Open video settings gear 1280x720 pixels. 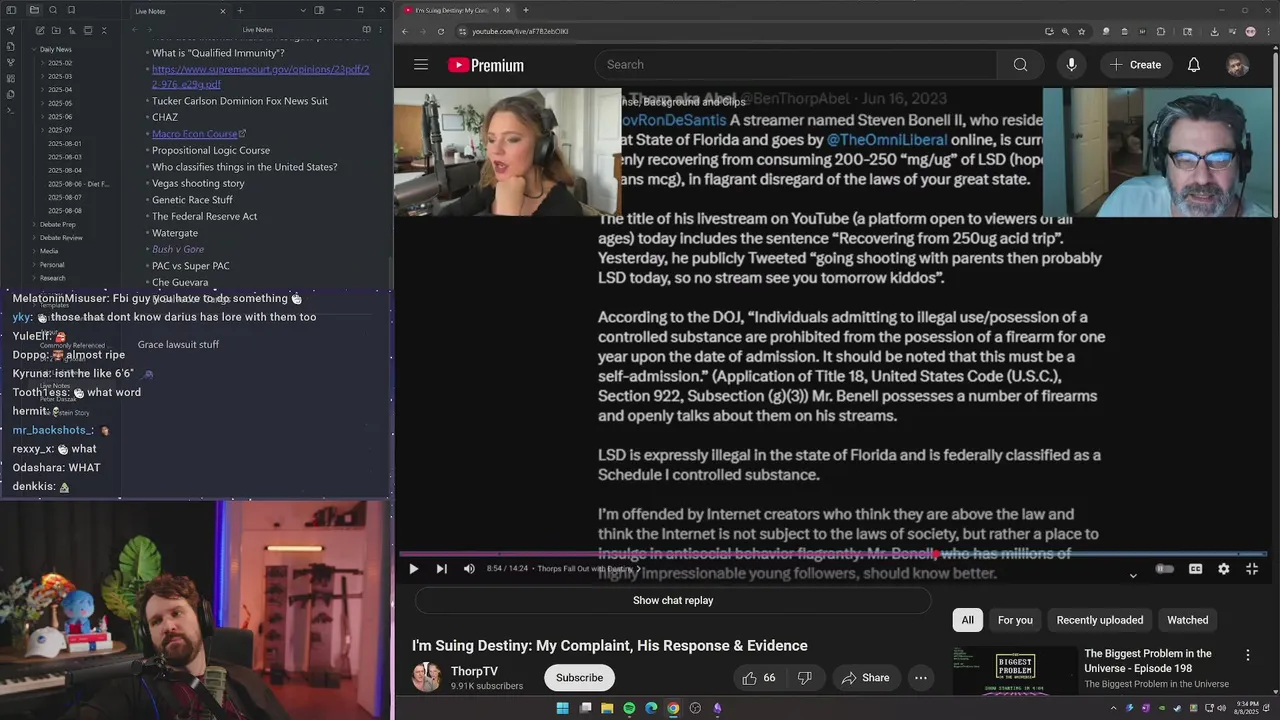click(1223, 569)
